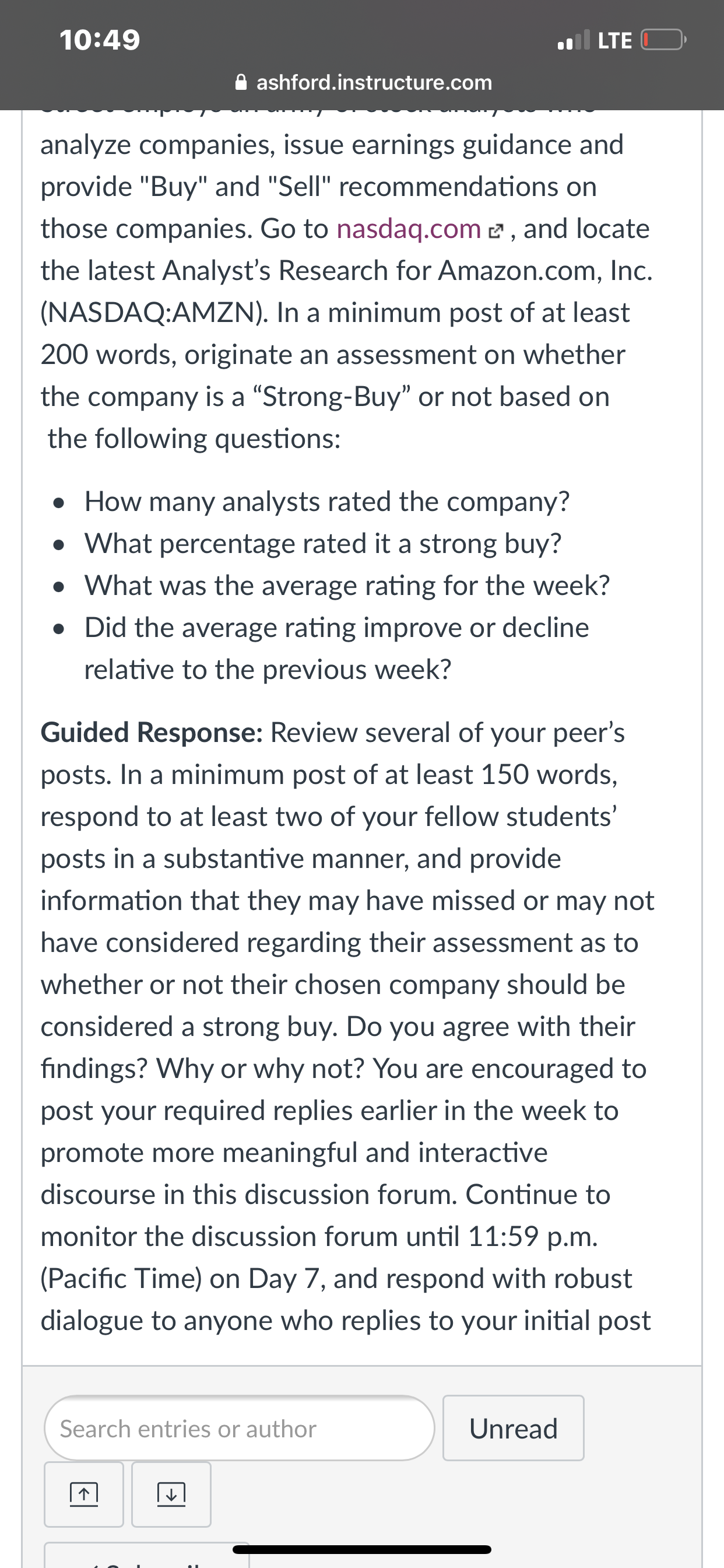Tap the padlock icon beside ashford.instructure.com
The width and height of the screenshot is (724, 1568).
(241, 82)
